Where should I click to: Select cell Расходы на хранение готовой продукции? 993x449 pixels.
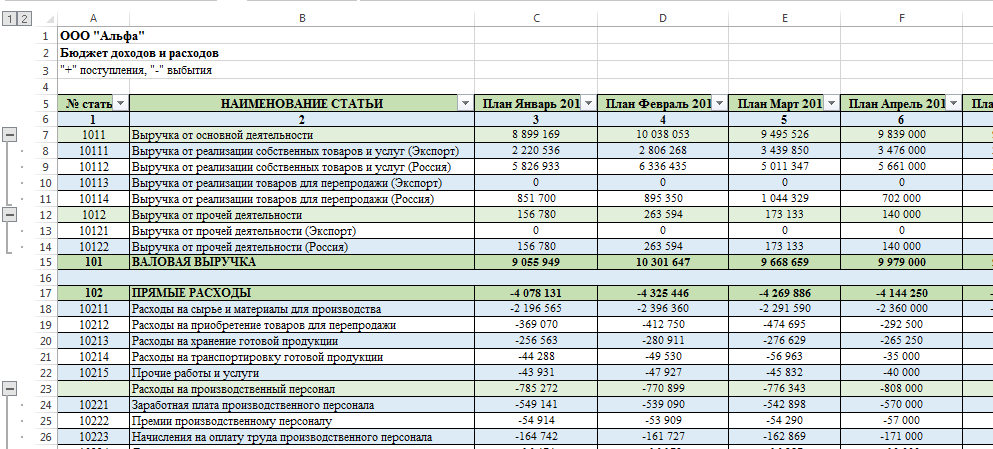pos(302,341)
